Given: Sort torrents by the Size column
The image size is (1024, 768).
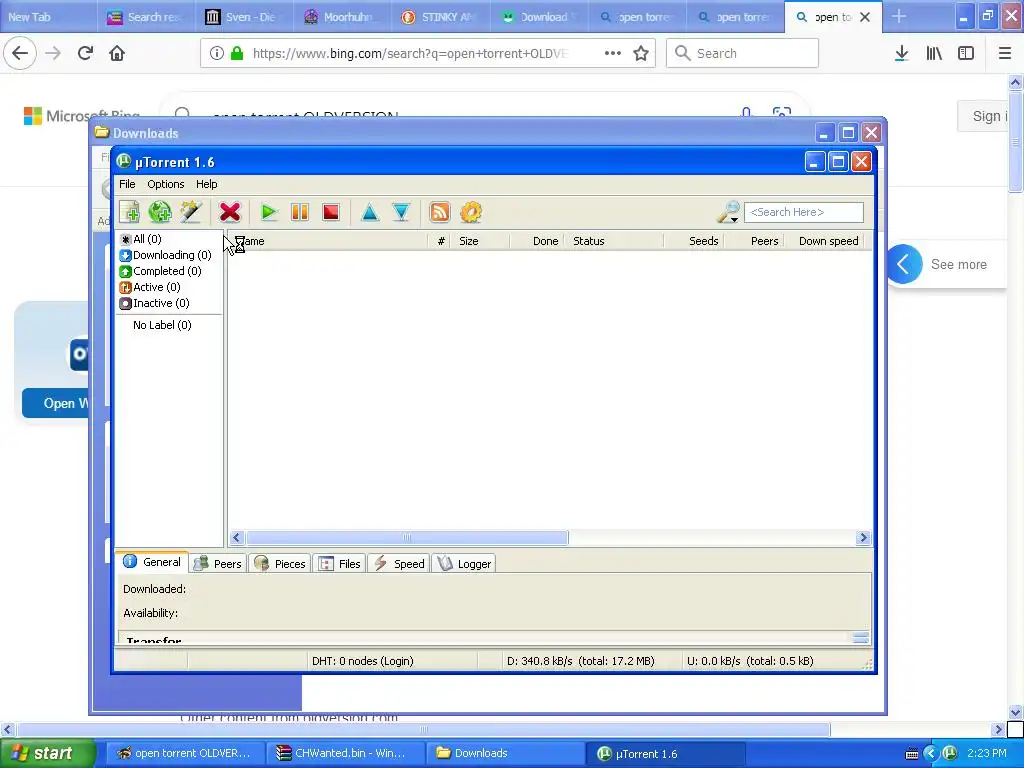Looking at the screenshot, I should click(480, 241).
